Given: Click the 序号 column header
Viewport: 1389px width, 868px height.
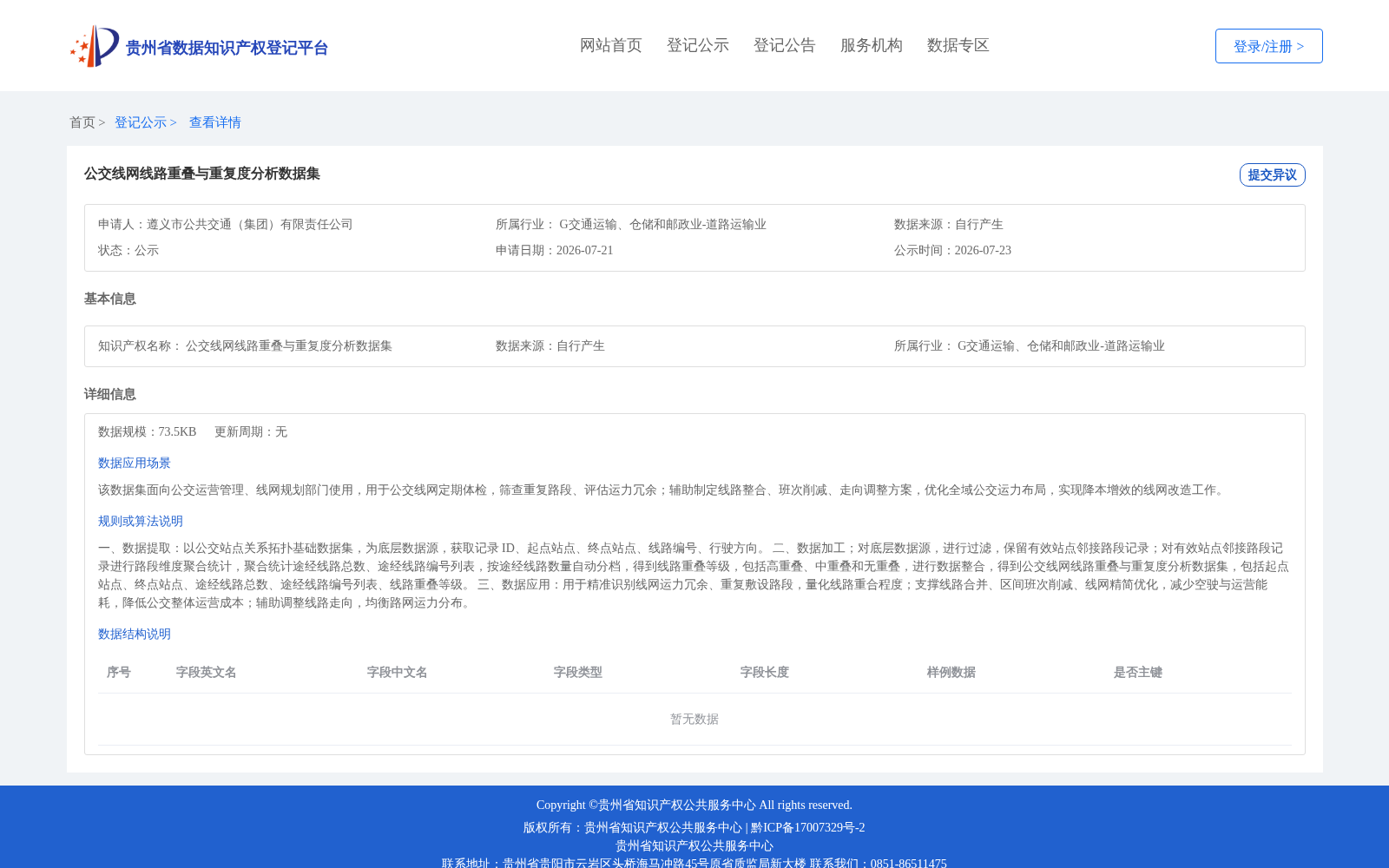Looking at the screenshot, I should coord(119,672).
